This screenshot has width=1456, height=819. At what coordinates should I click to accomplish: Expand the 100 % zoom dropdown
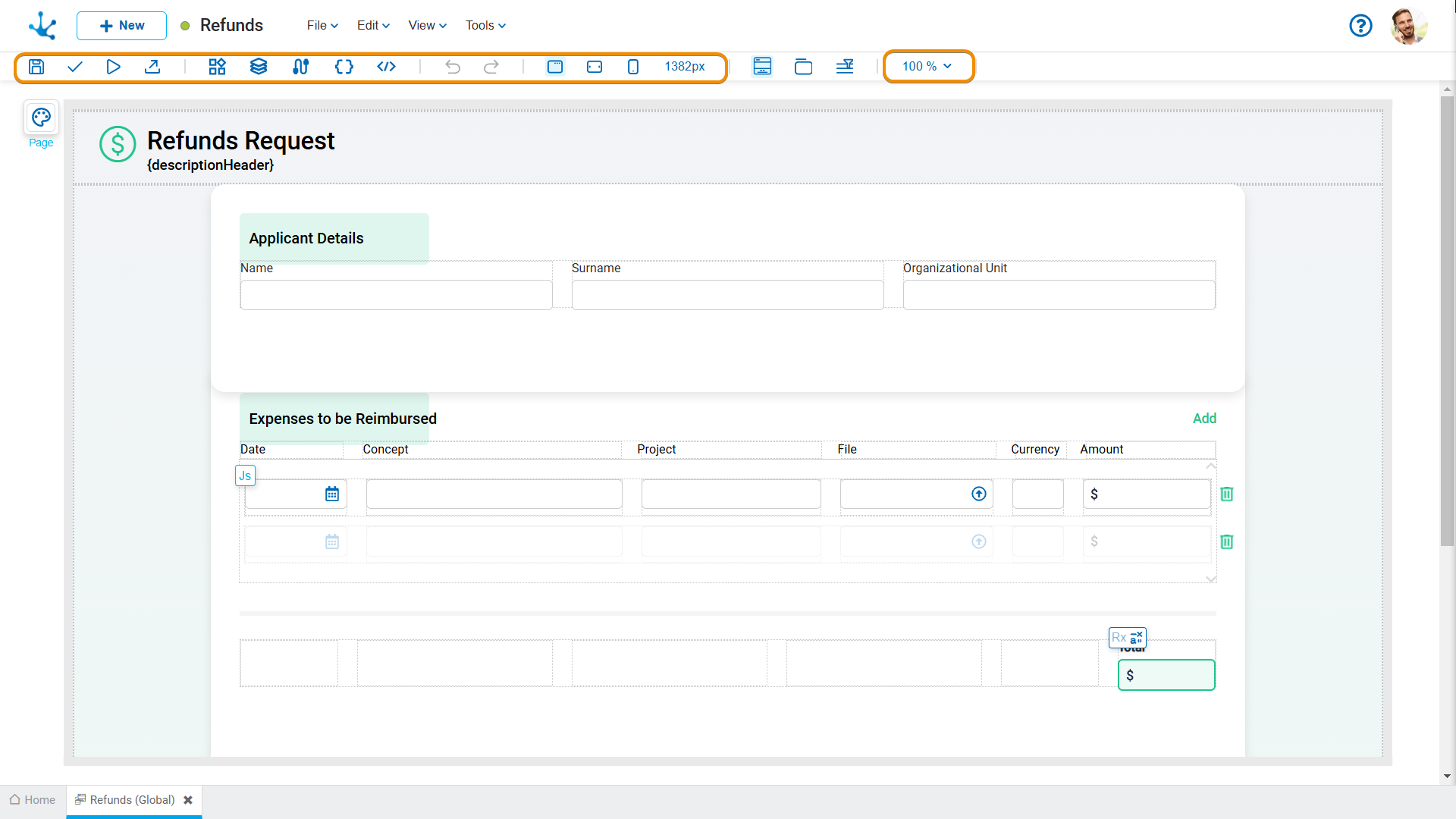(x=927, y=67)
